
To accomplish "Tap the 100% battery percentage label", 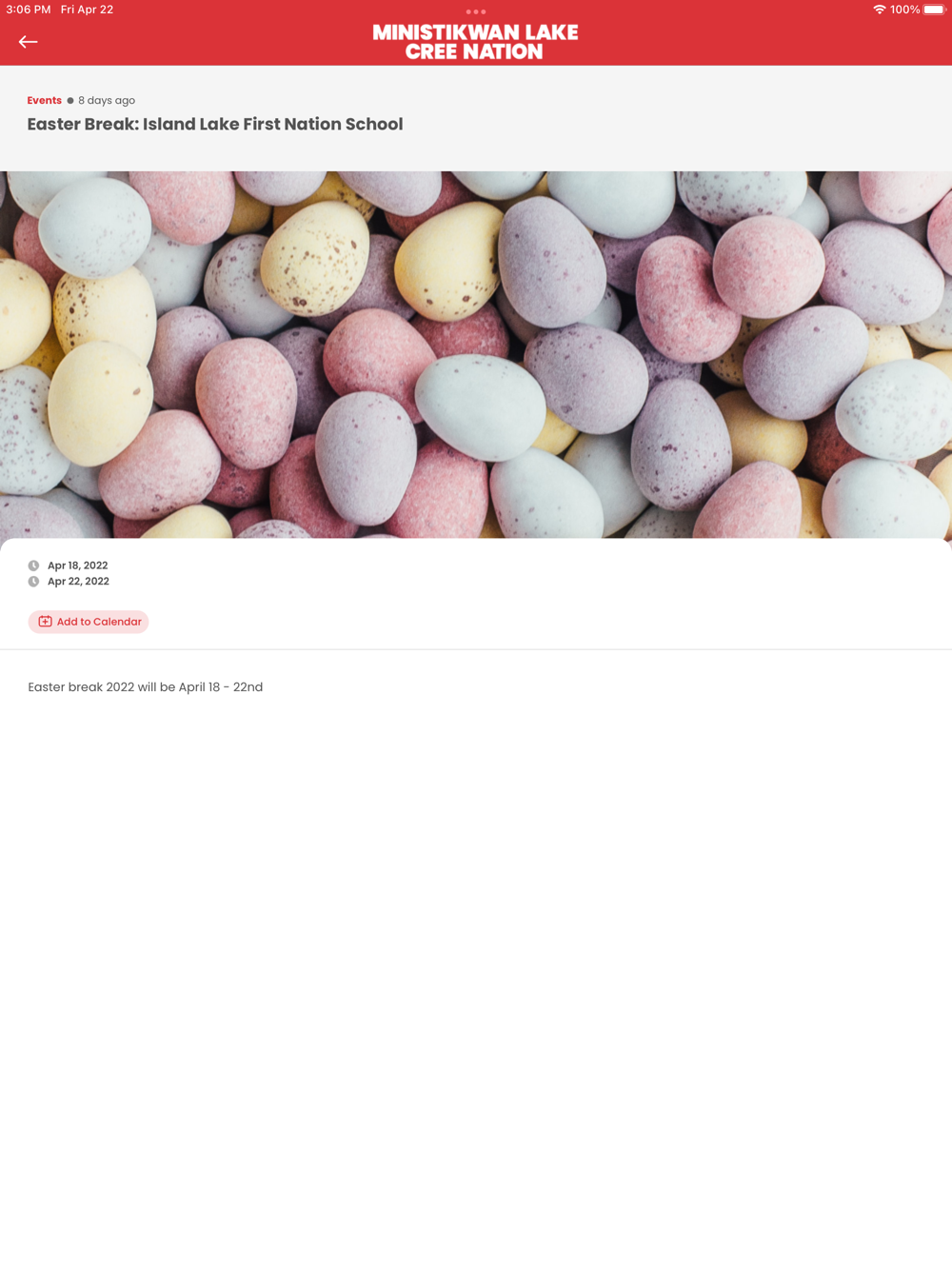I will tap(904, 10).
